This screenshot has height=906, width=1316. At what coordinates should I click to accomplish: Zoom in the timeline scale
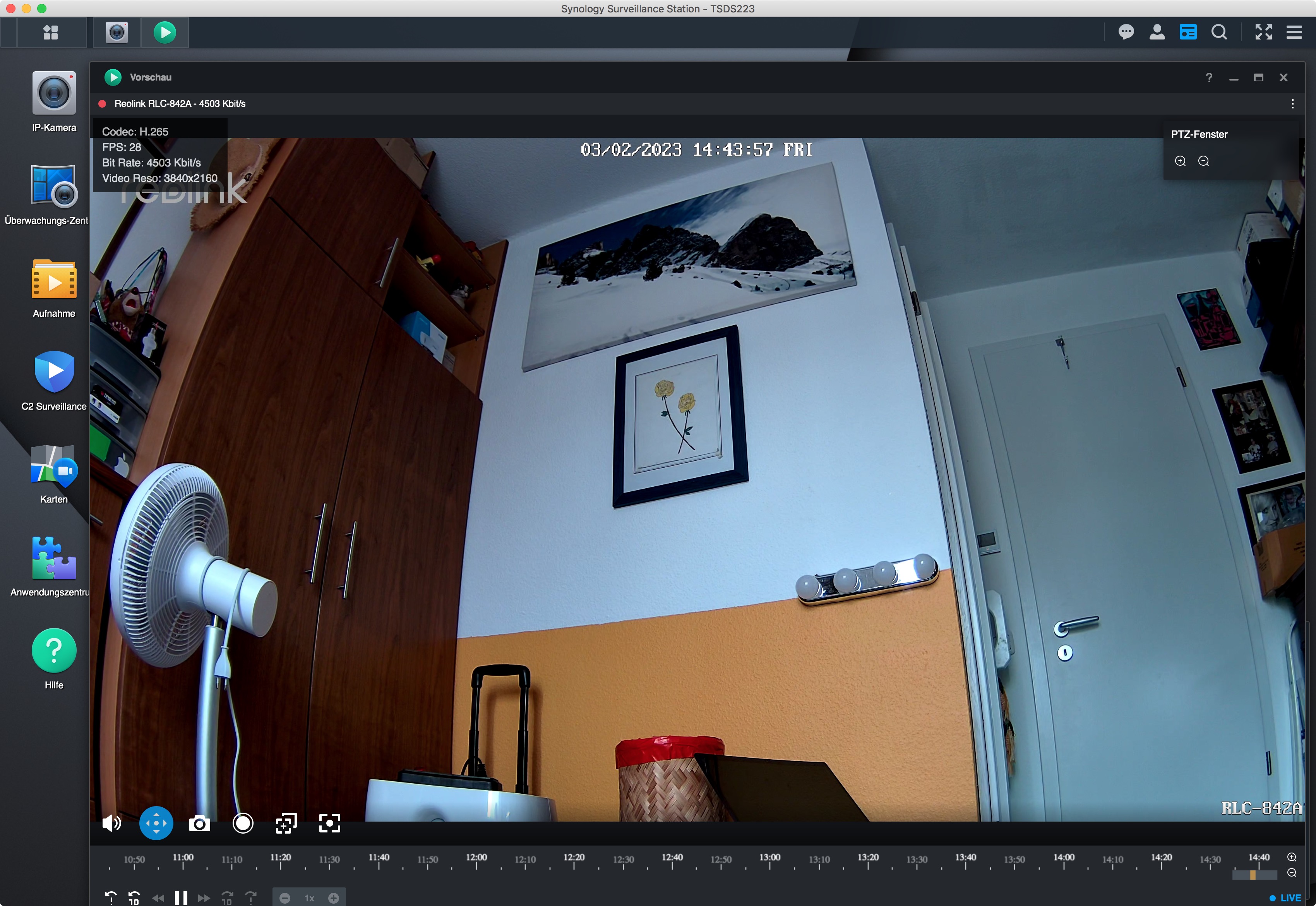[1292, 856]
